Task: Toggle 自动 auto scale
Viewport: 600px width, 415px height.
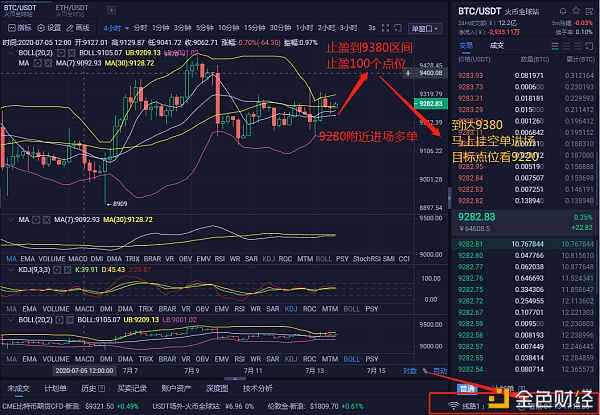Action: click(440, 371)
